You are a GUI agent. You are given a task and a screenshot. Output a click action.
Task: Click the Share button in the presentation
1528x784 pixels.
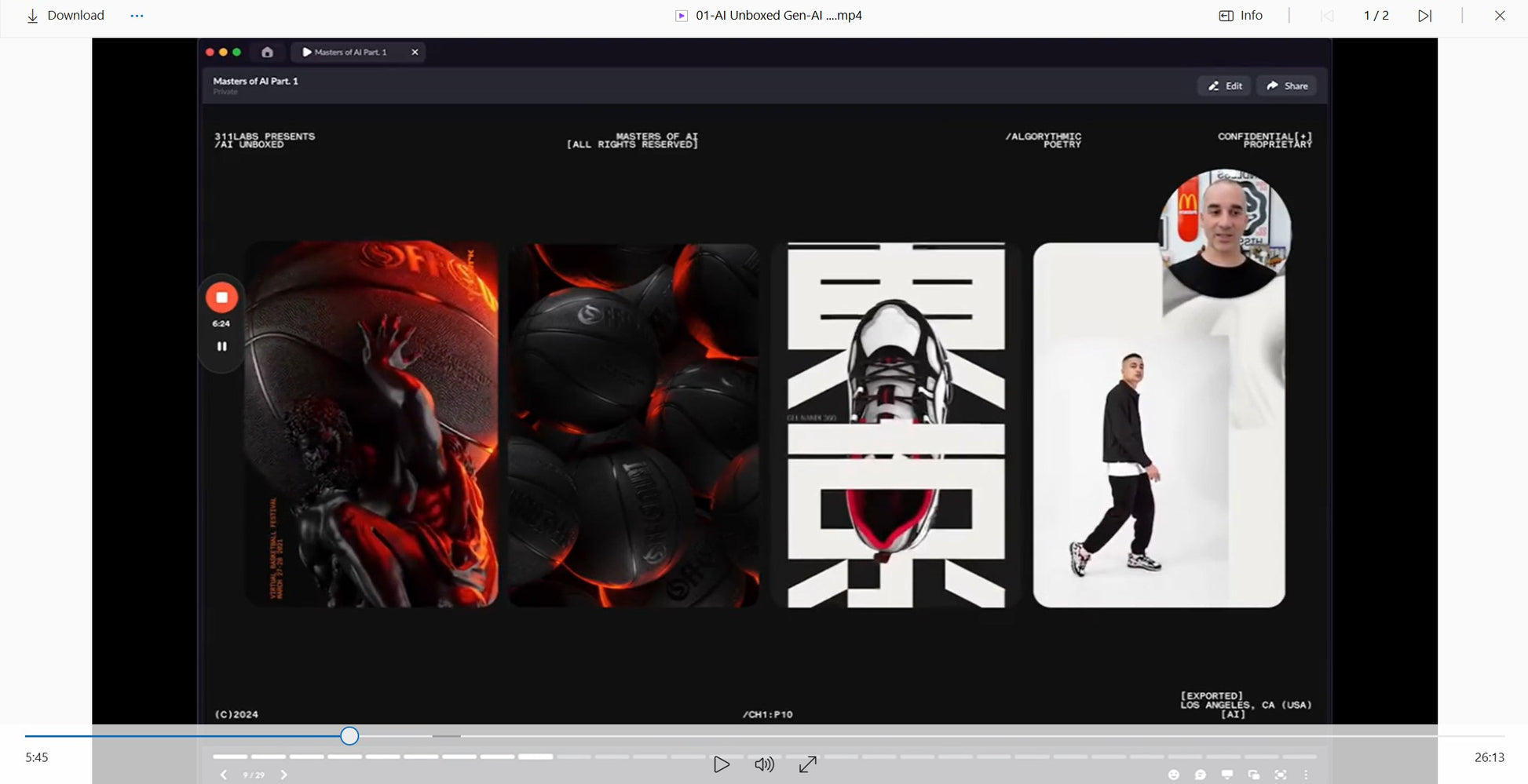[1287, 86]
